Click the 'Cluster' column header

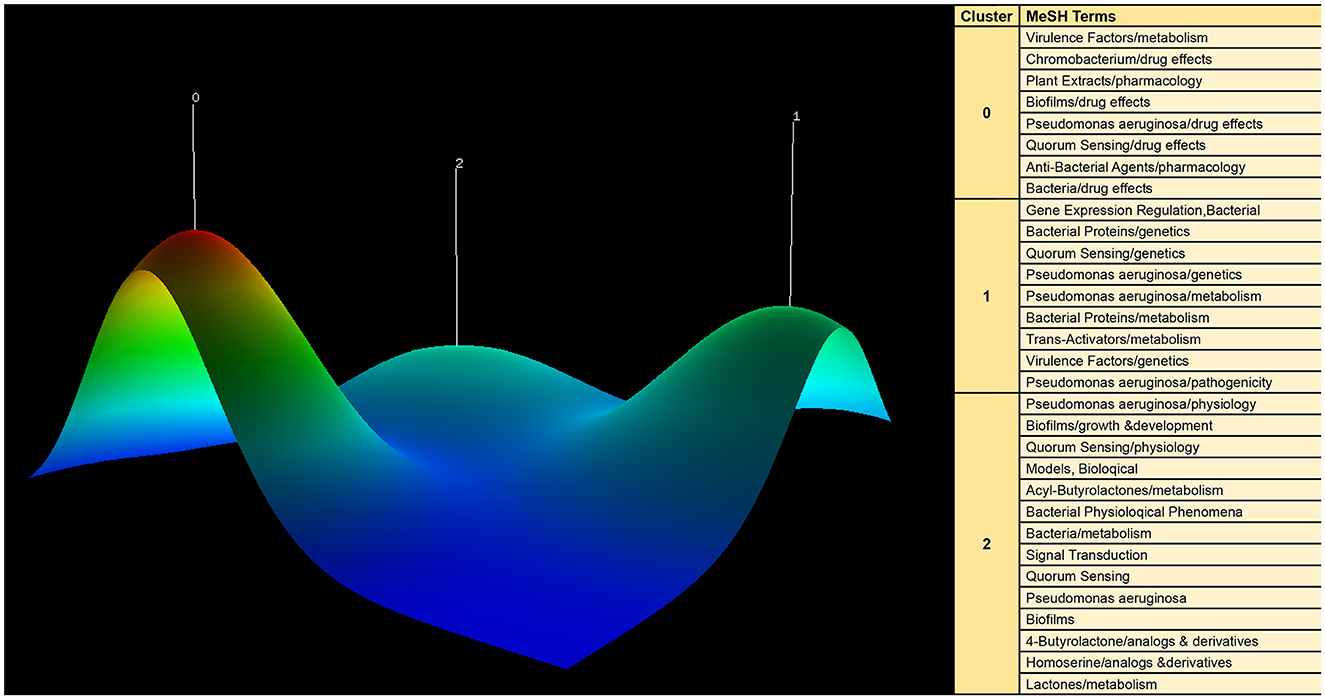tap(986, 16)
